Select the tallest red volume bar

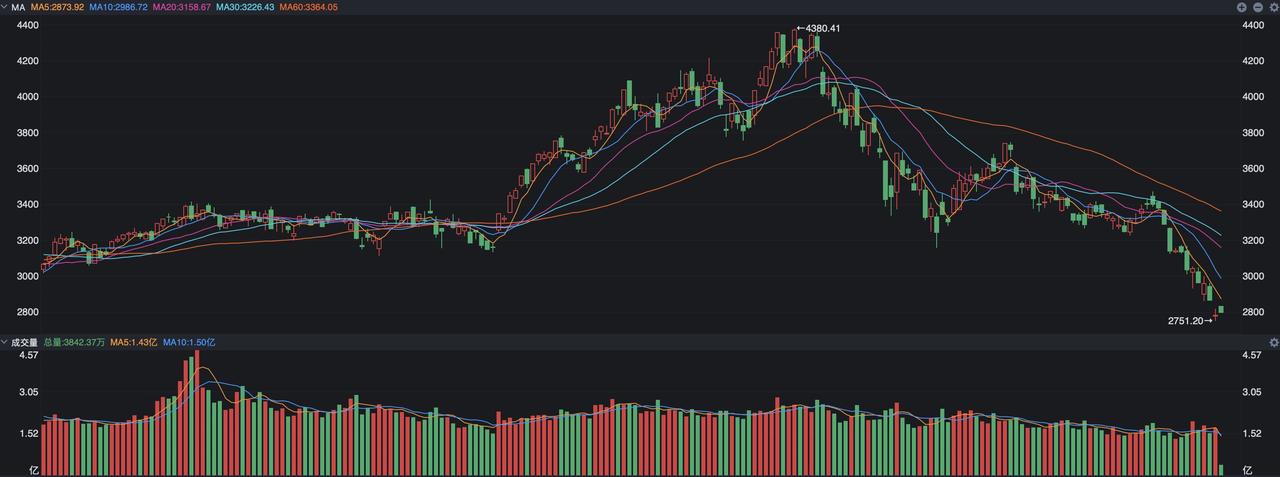(x=197, y=412)
